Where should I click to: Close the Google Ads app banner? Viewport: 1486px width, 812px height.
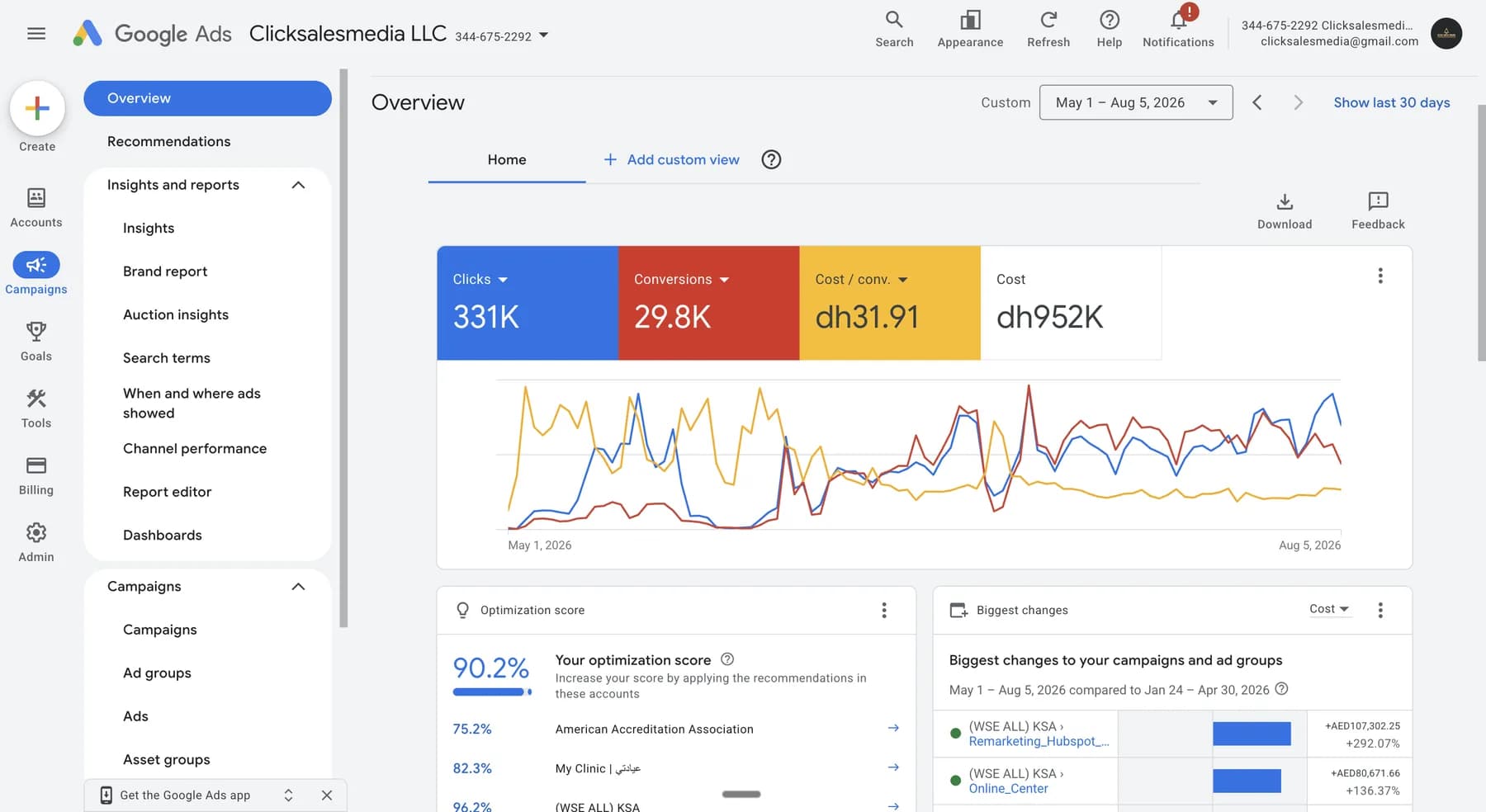pyautogui.click(x=327, y=795)
